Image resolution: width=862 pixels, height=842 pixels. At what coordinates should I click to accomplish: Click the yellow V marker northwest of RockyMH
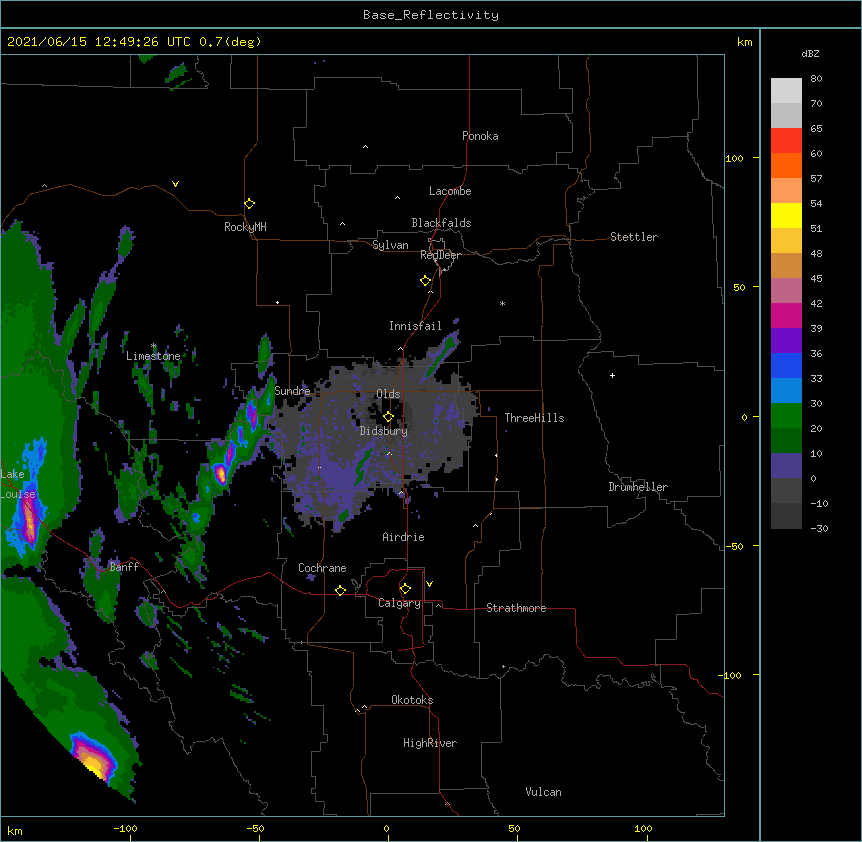click(x=175, y=184)
